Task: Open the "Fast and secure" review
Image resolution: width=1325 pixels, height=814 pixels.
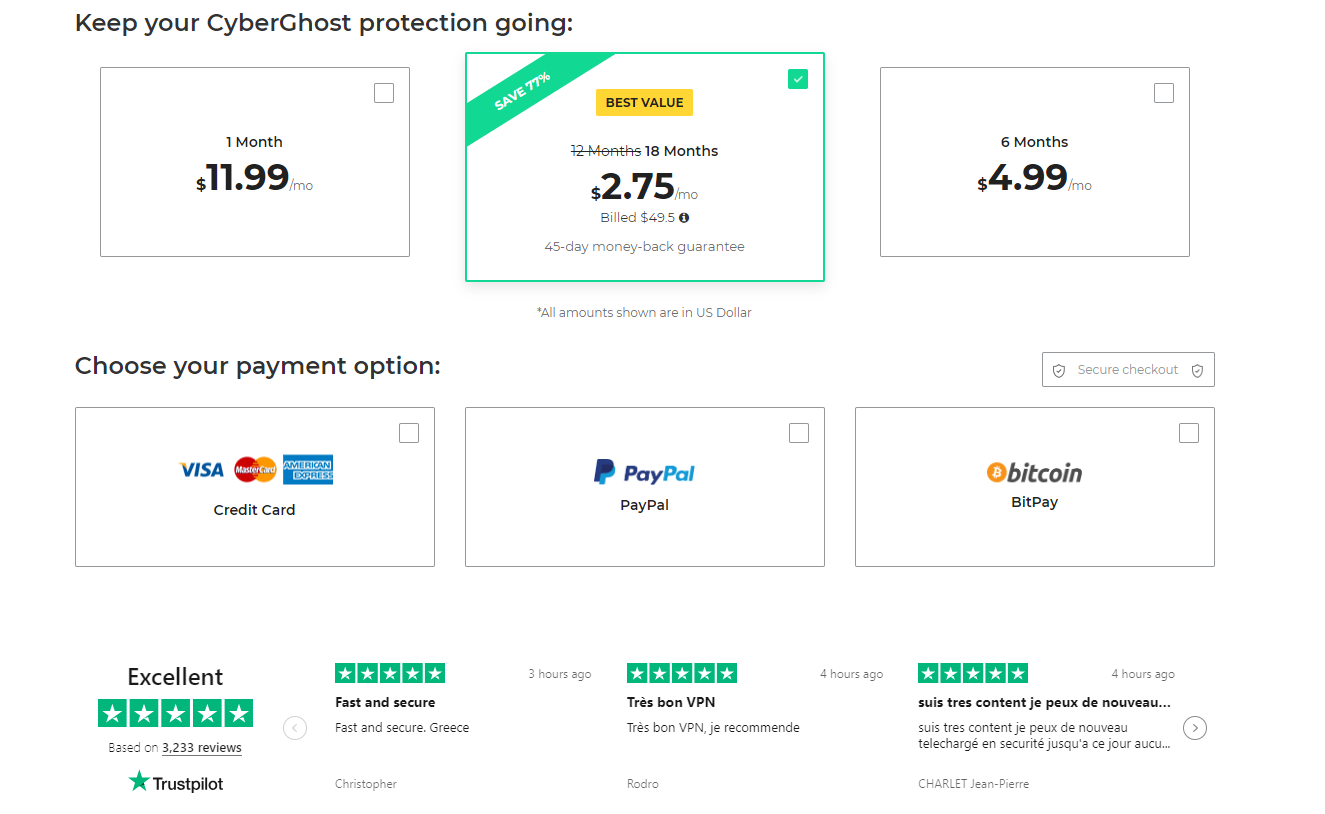Action: (385, 702)
